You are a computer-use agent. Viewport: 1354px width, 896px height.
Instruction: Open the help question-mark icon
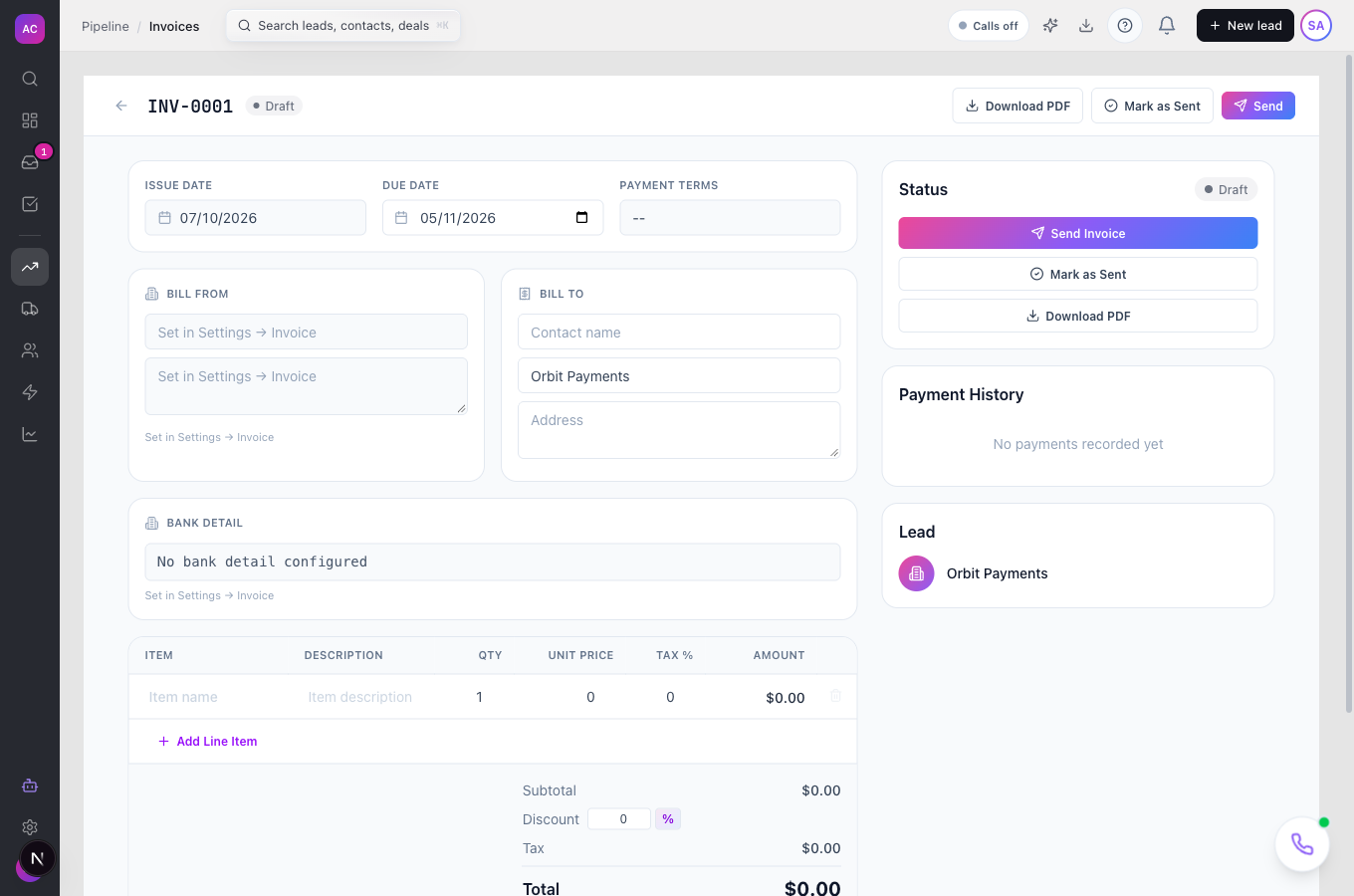coord(1125,26)
